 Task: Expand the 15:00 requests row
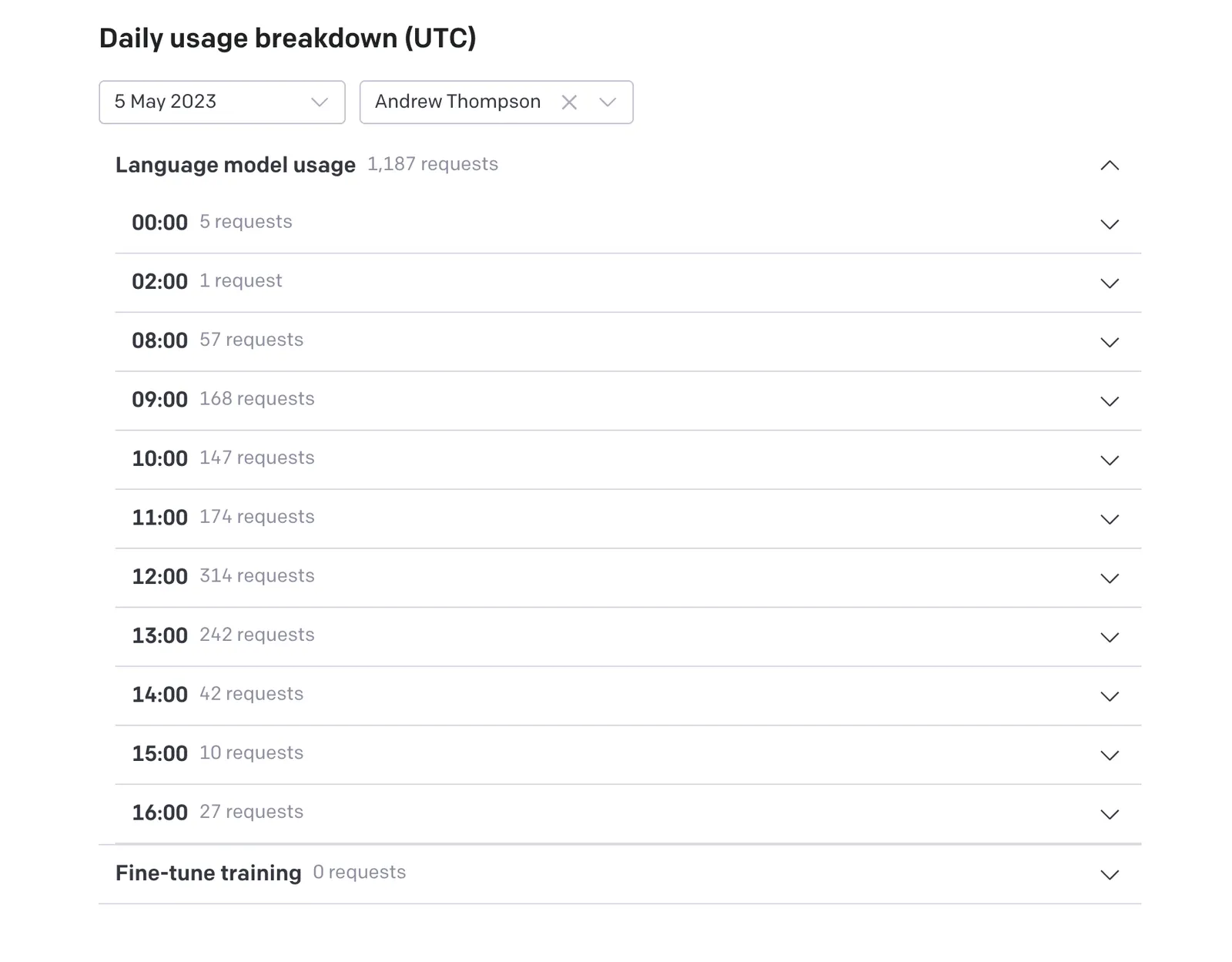1110,755
